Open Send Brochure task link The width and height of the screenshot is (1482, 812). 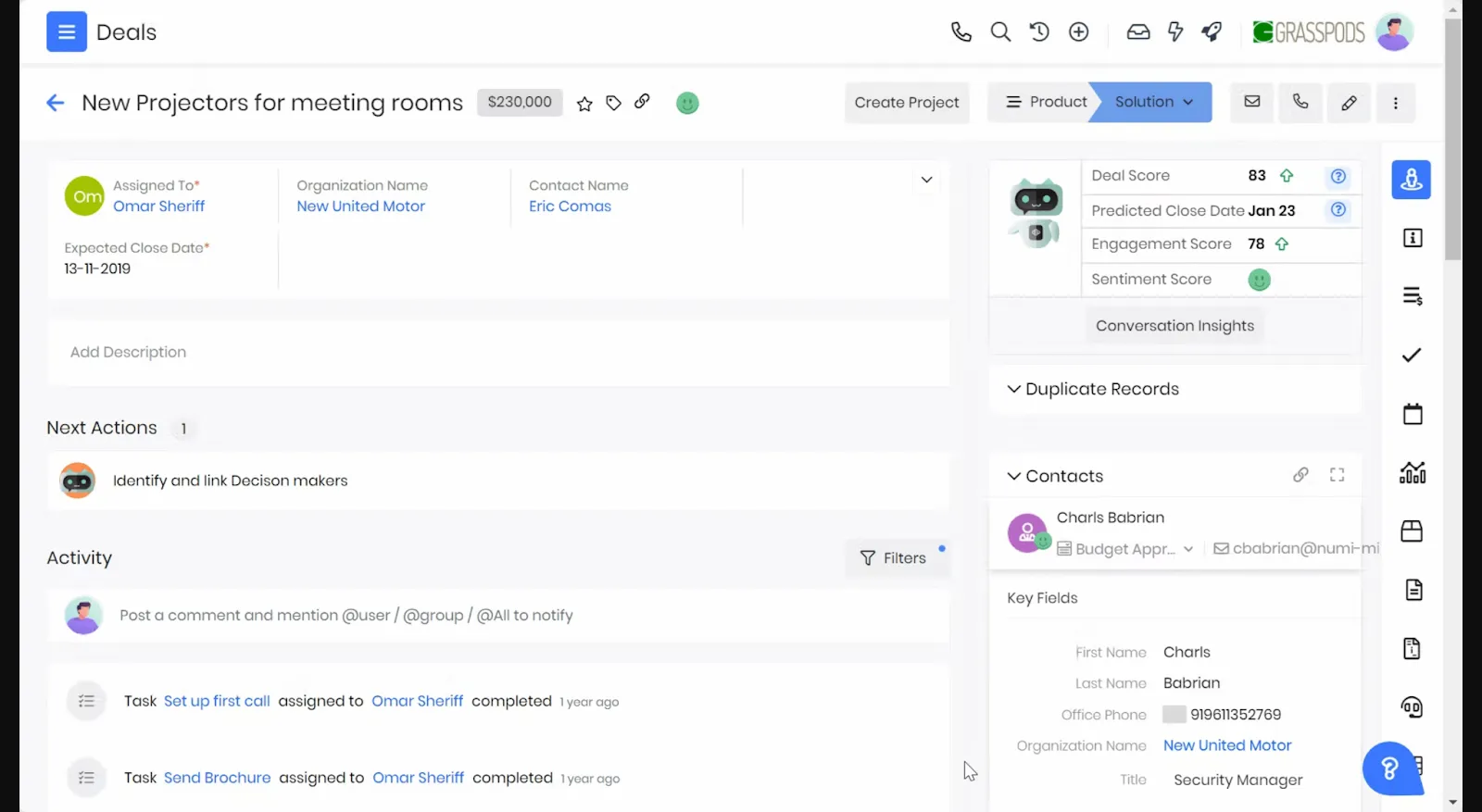218,779
